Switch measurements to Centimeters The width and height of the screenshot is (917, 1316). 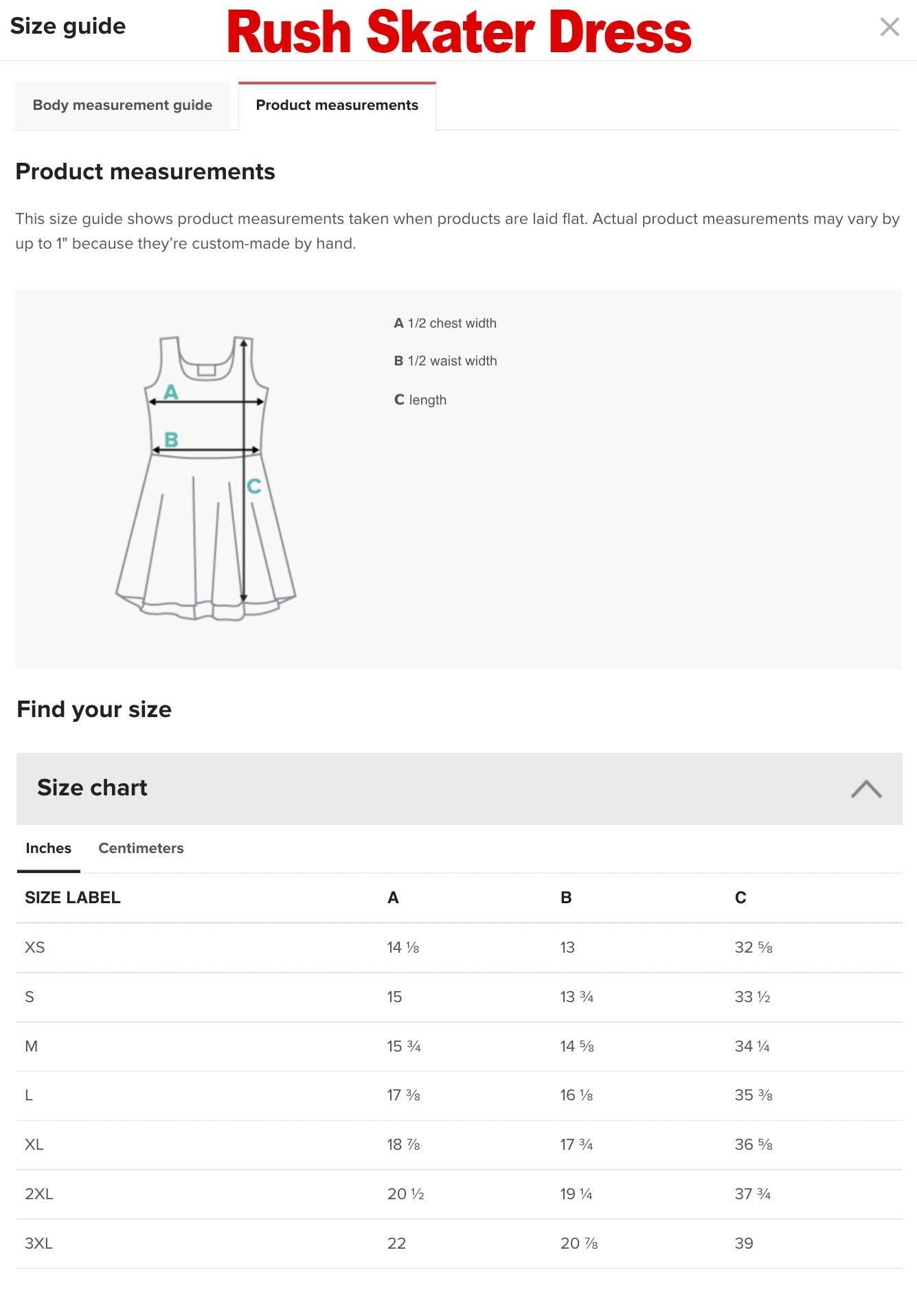pos(140,848)
